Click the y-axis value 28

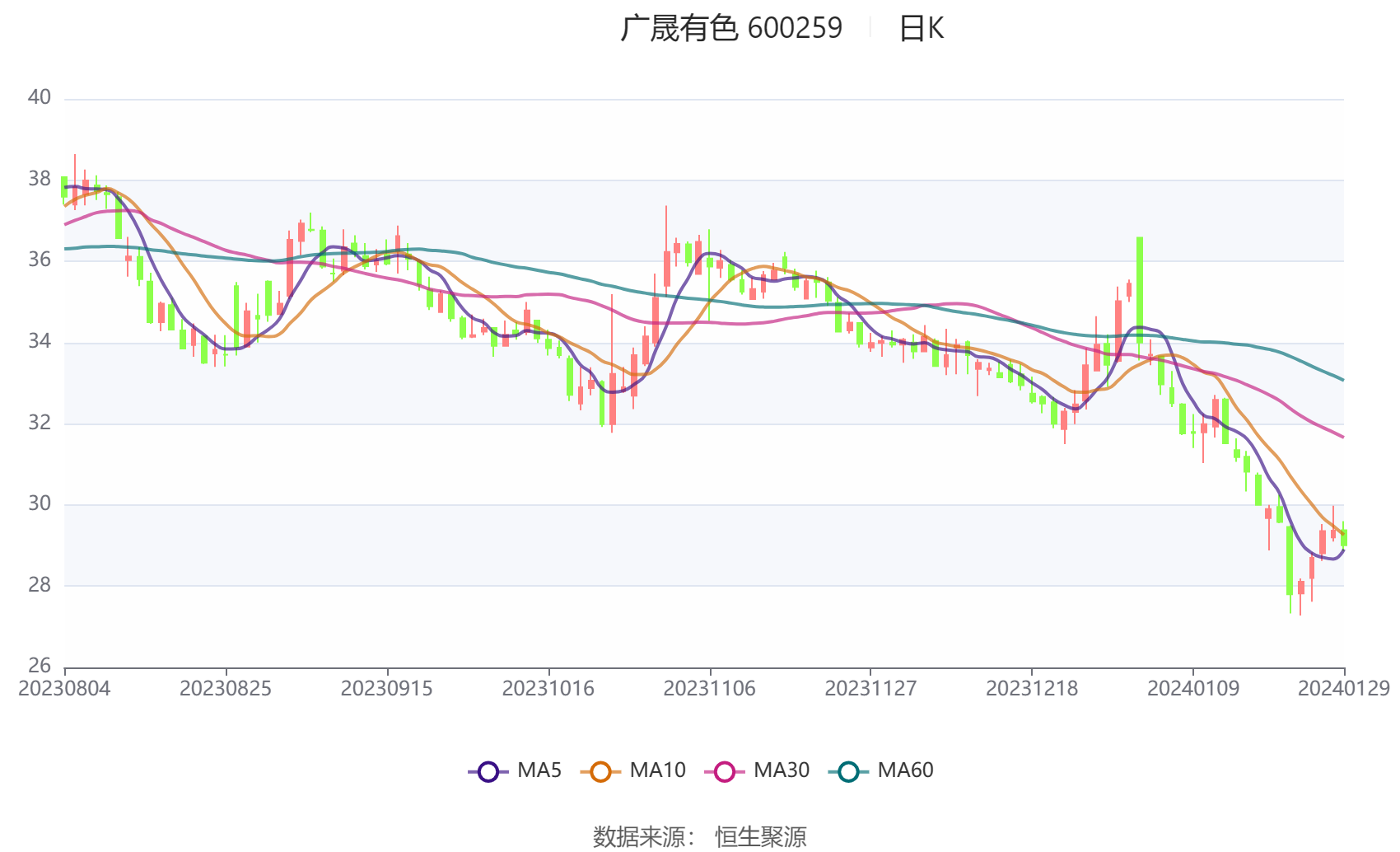[x=40, y=585]
